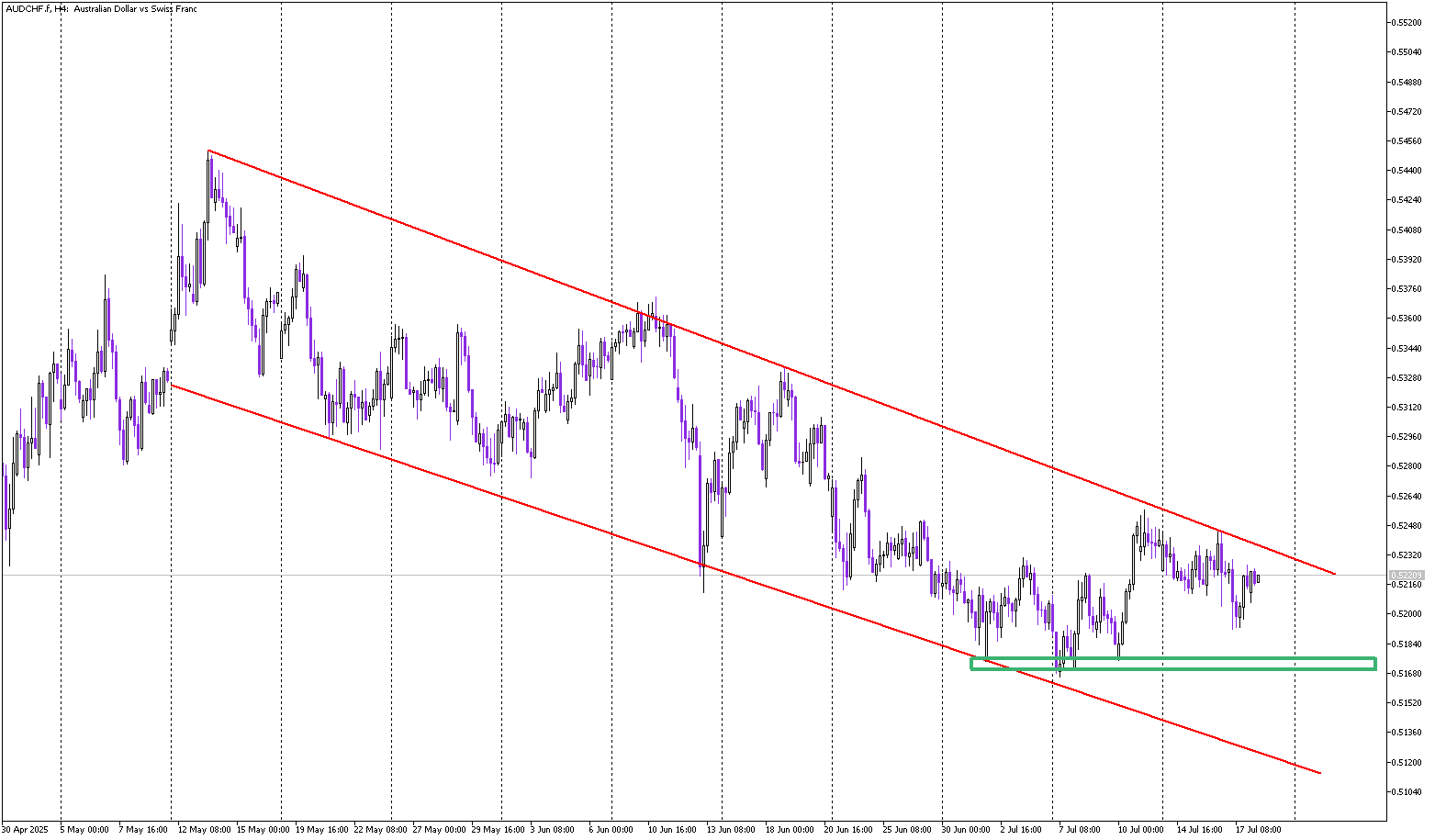Click the 7 Jul 08:00 time label
The image size is (1435, 840).
point(1081,830)
